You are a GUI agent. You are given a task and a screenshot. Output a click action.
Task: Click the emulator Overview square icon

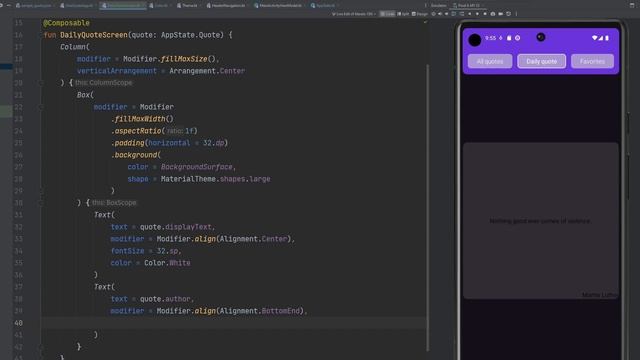coord(485,14)
